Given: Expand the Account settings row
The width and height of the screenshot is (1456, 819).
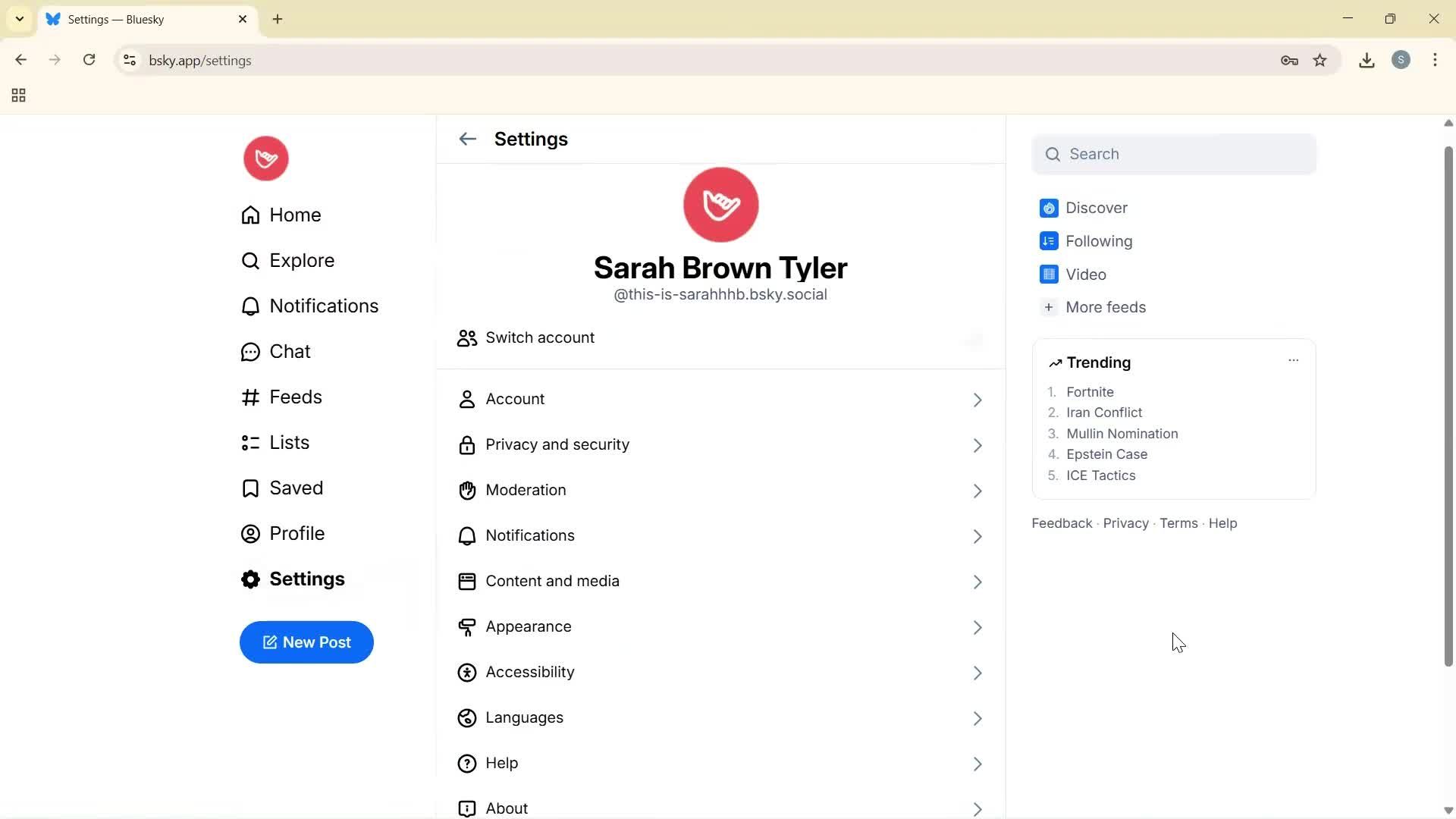Looking at the screenshot, I should 977,400.
